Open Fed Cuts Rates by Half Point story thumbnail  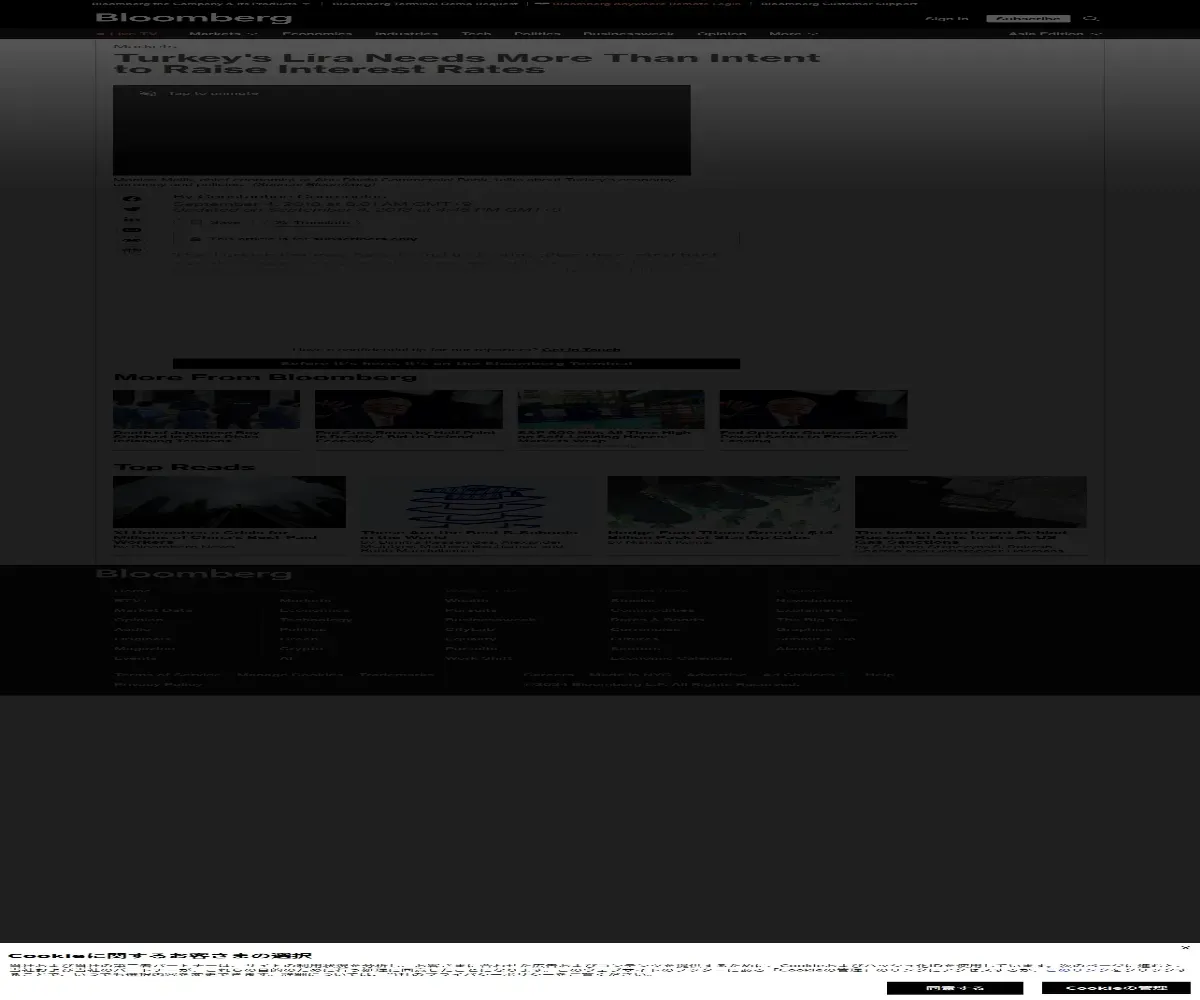point(409,409)
